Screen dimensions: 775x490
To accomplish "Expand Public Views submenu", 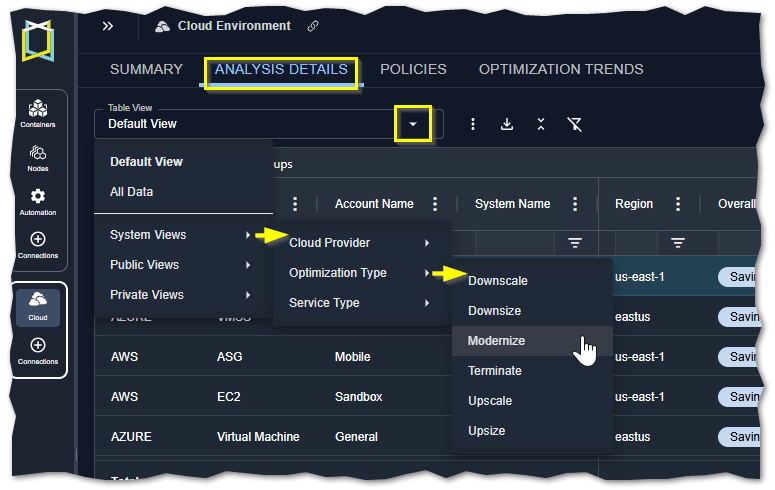I will point(183,265).
